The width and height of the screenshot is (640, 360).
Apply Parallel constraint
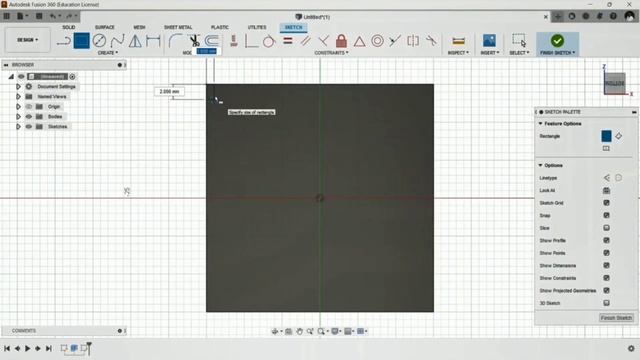[x=305, y=41]
